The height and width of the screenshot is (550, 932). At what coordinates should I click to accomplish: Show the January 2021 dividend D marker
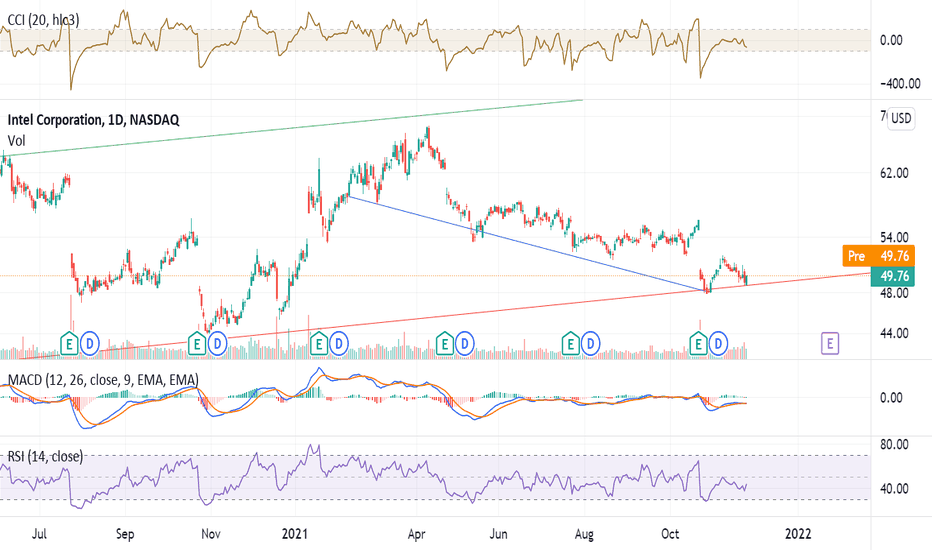point(339,343)
